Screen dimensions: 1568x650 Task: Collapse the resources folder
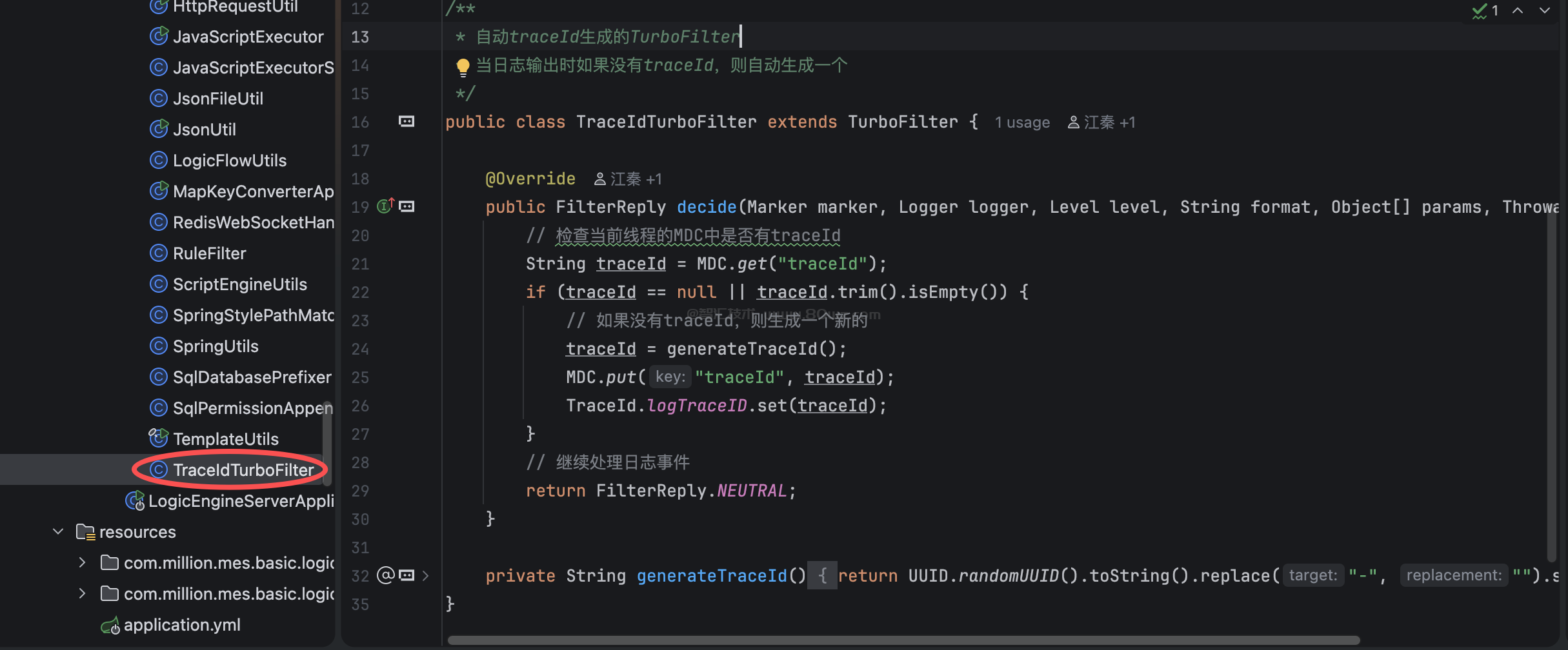[58, 532]
